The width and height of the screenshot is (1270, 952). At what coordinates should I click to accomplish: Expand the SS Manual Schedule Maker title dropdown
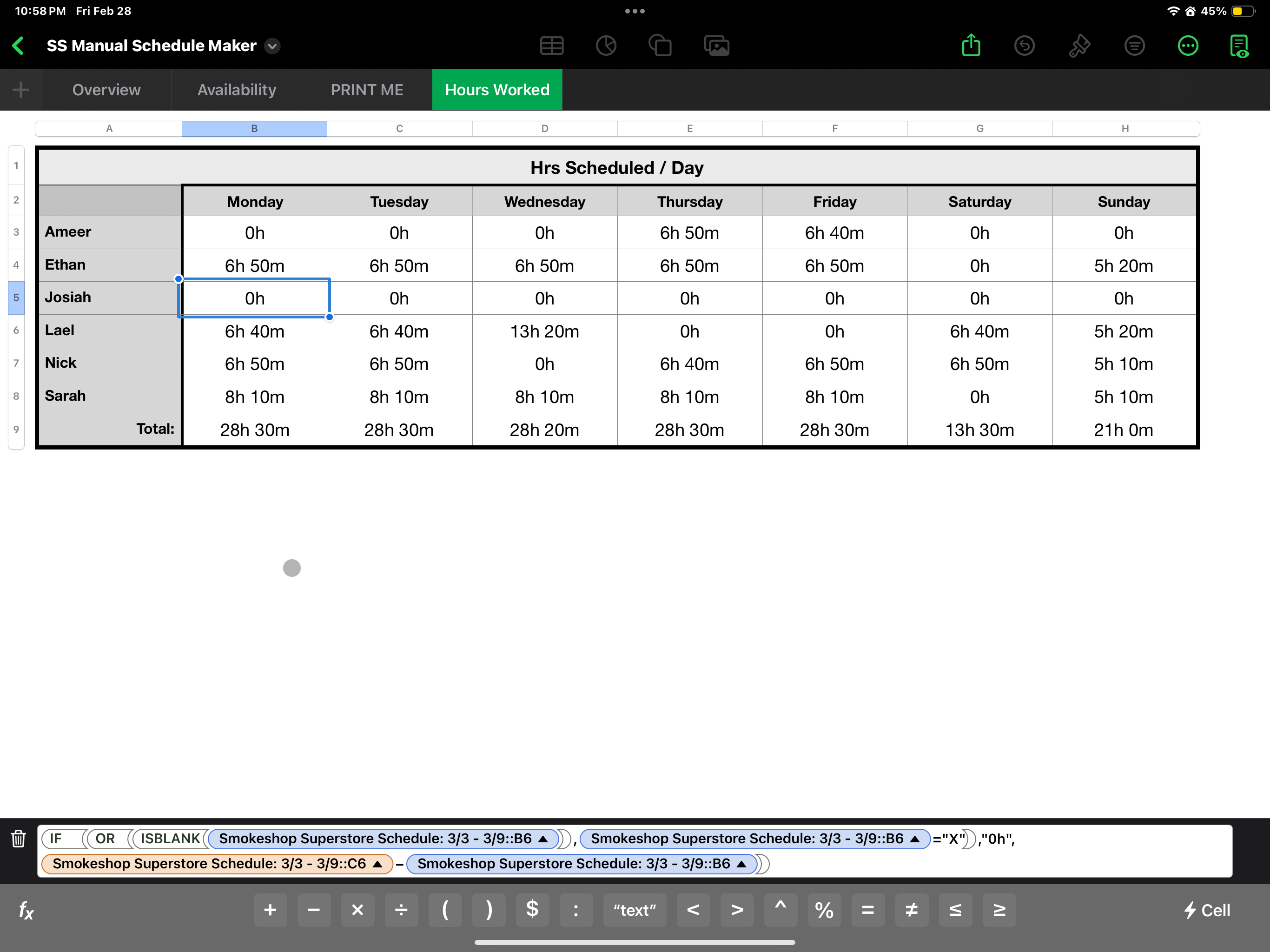point(273,46)
